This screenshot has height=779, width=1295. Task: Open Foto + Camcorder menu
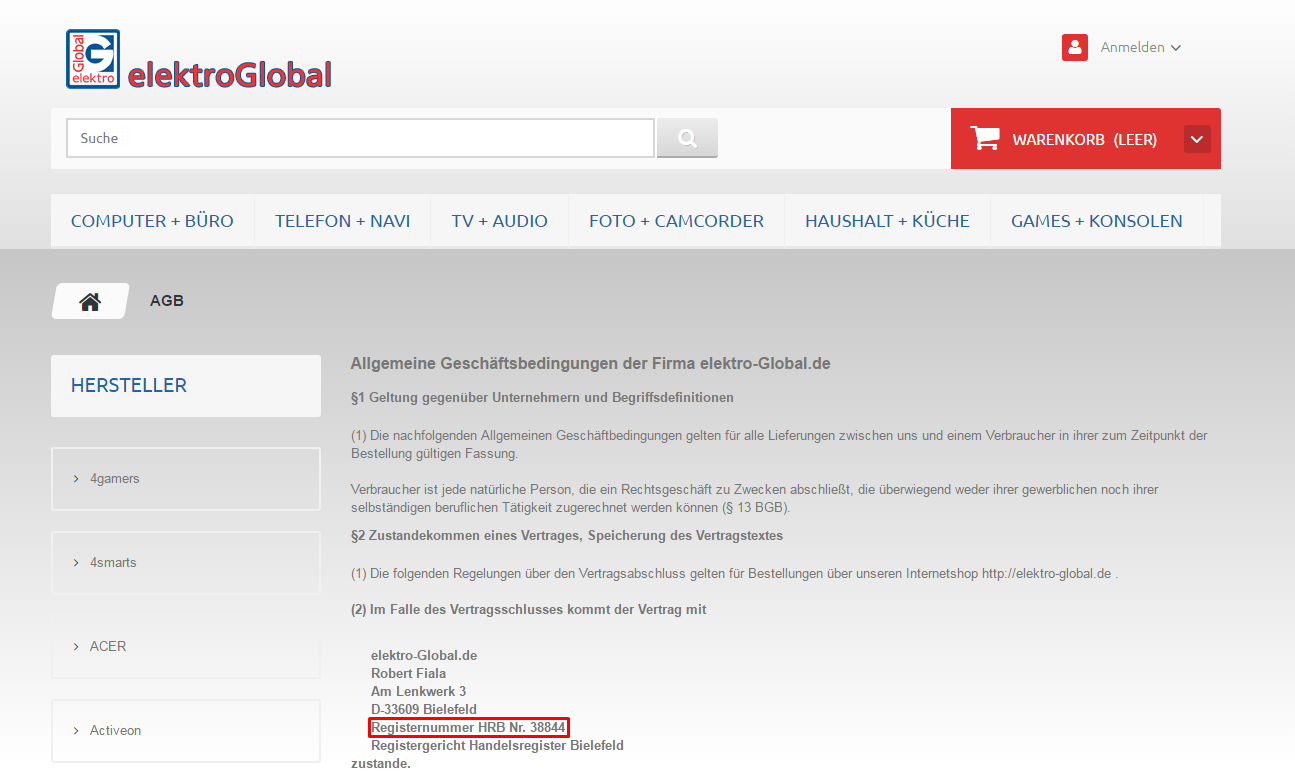coord(676,221)
